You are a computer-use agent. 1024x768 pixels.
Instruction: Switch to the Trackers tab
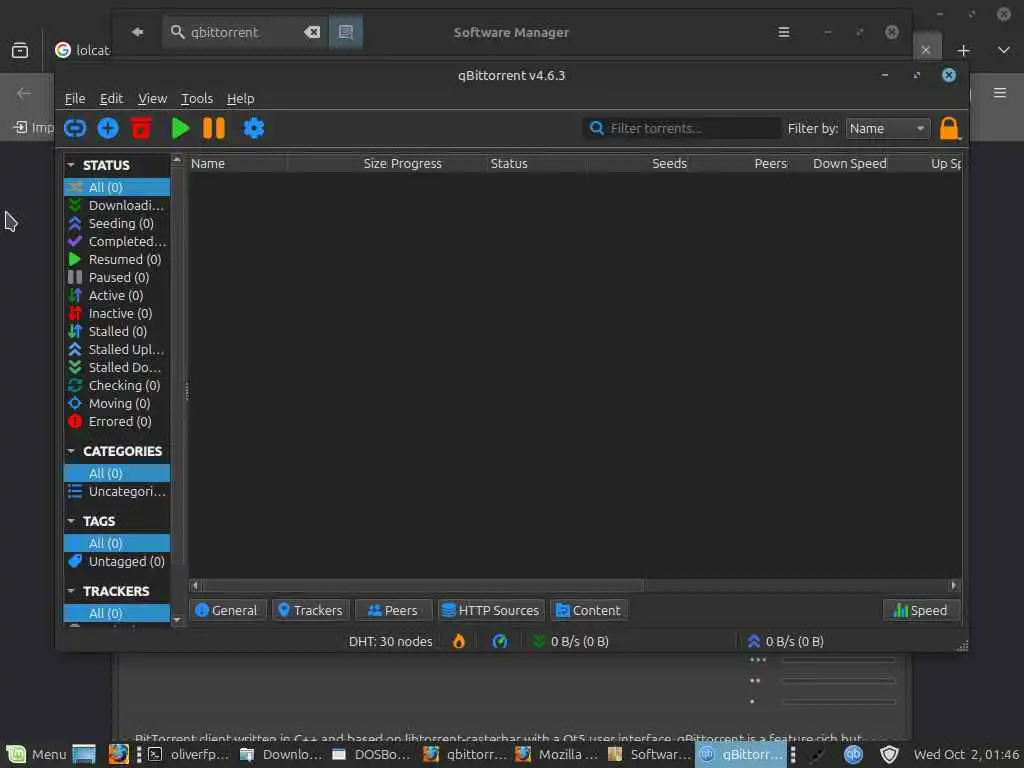pyautogui.click(x=310, y=611)
